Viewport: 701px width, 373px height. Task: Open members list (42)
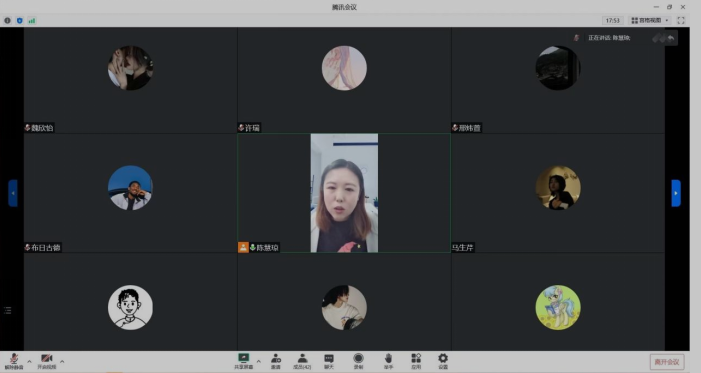click(x=302, y=361)
